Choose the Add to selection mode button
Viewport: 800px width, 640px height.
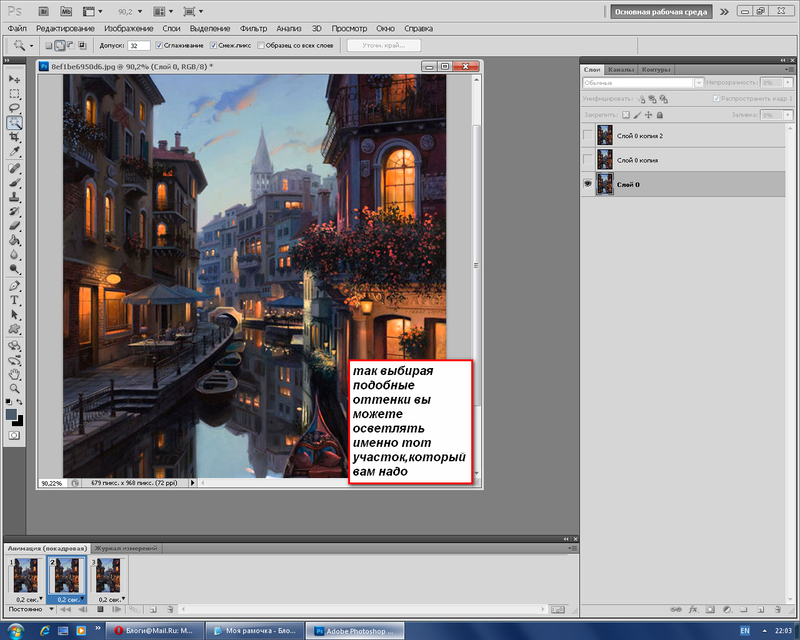pyautogui.click(x=60, y=46)
